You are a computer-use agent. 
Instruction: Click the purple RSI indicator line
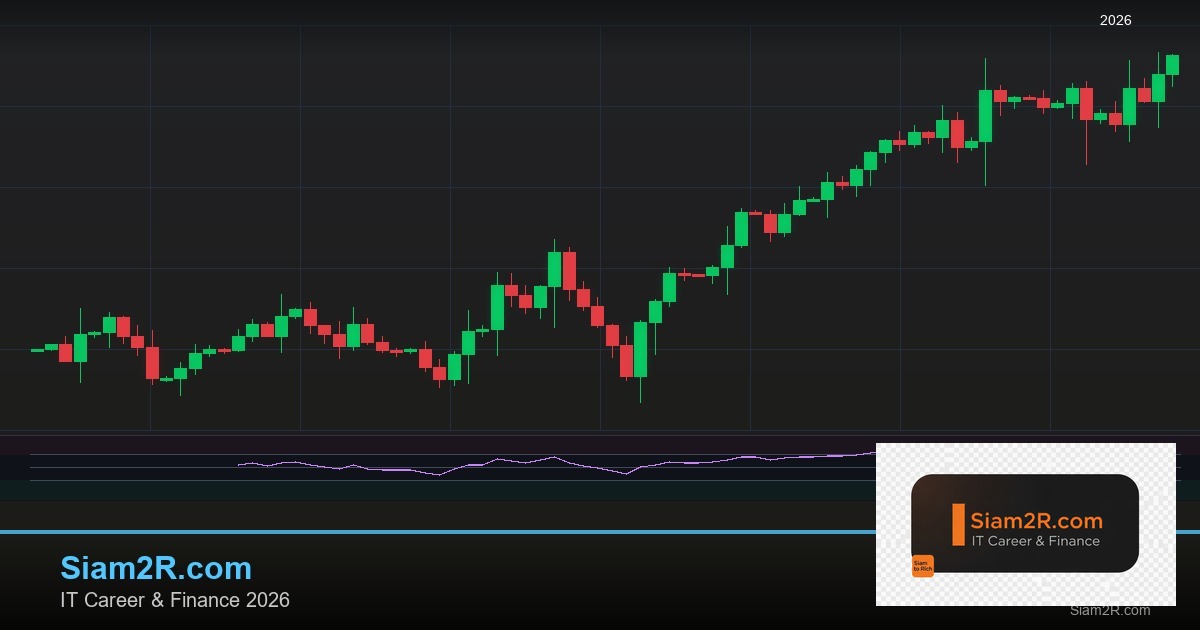pyautogui.click(x=500, y=461)
